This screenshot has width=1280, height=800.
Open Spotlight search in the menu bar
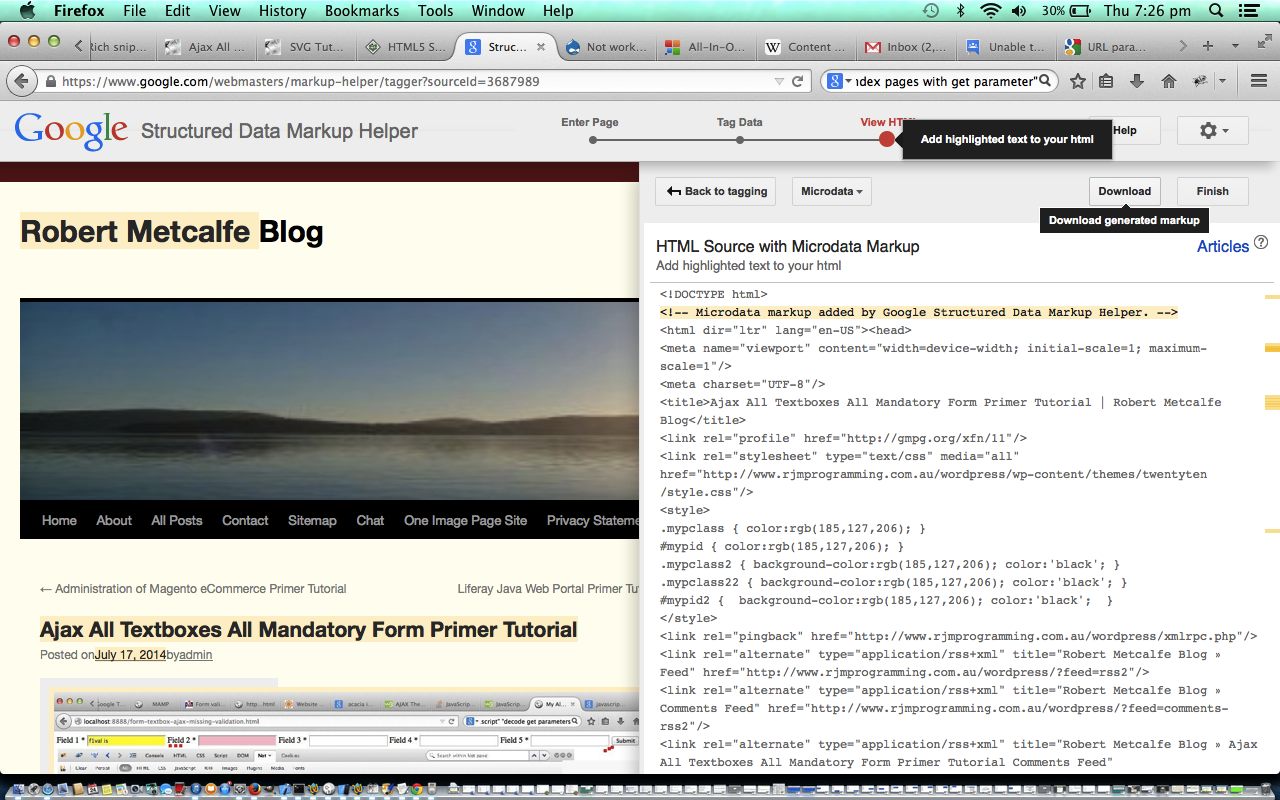(1216, 11)
